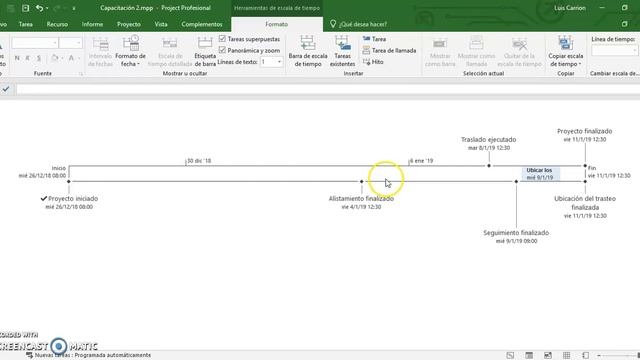Click the Nuevas tareas status bar entry

pyautogui.click(x=89, y=355)
